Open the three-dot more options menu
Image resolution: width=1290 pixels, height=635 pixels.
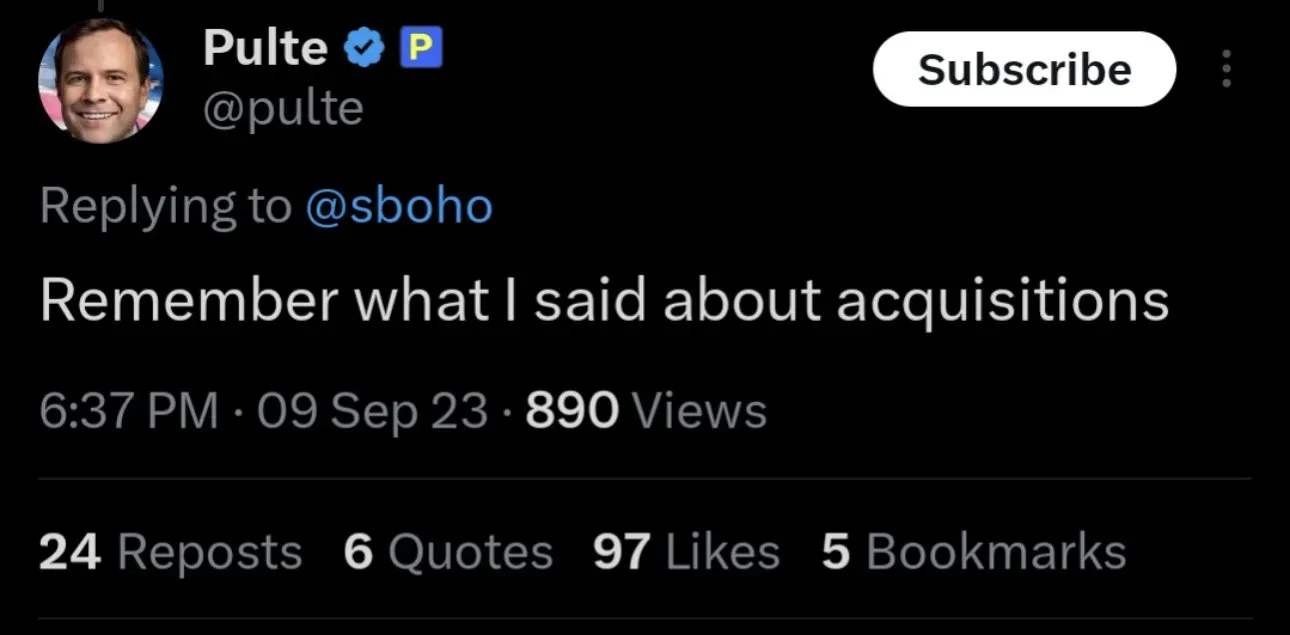pos(1228,70)
